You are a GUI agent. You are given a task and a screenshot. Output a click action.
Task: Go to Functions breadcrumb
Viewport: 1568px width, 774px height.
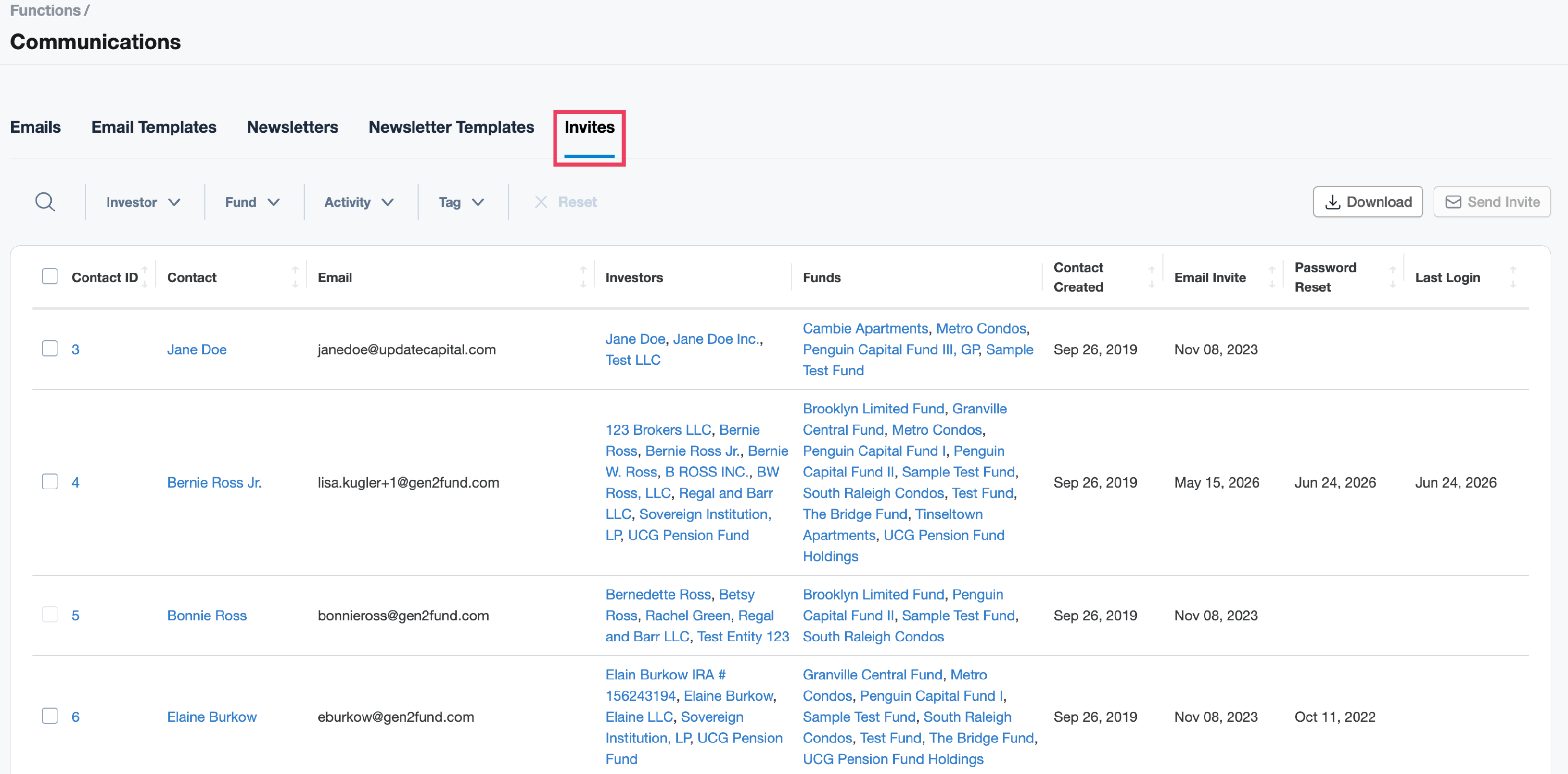(x=45, y=10)
